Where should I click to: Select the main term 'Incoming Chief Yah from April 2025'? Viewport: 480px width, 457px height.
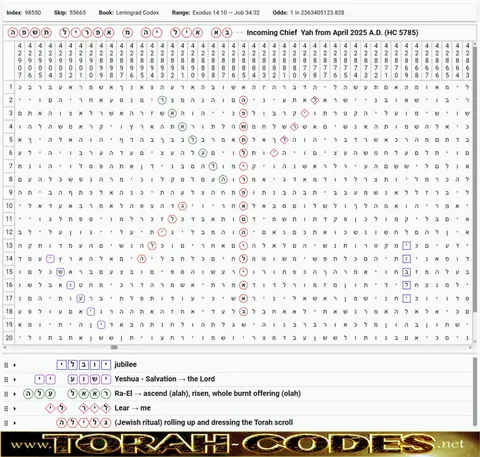332,33
